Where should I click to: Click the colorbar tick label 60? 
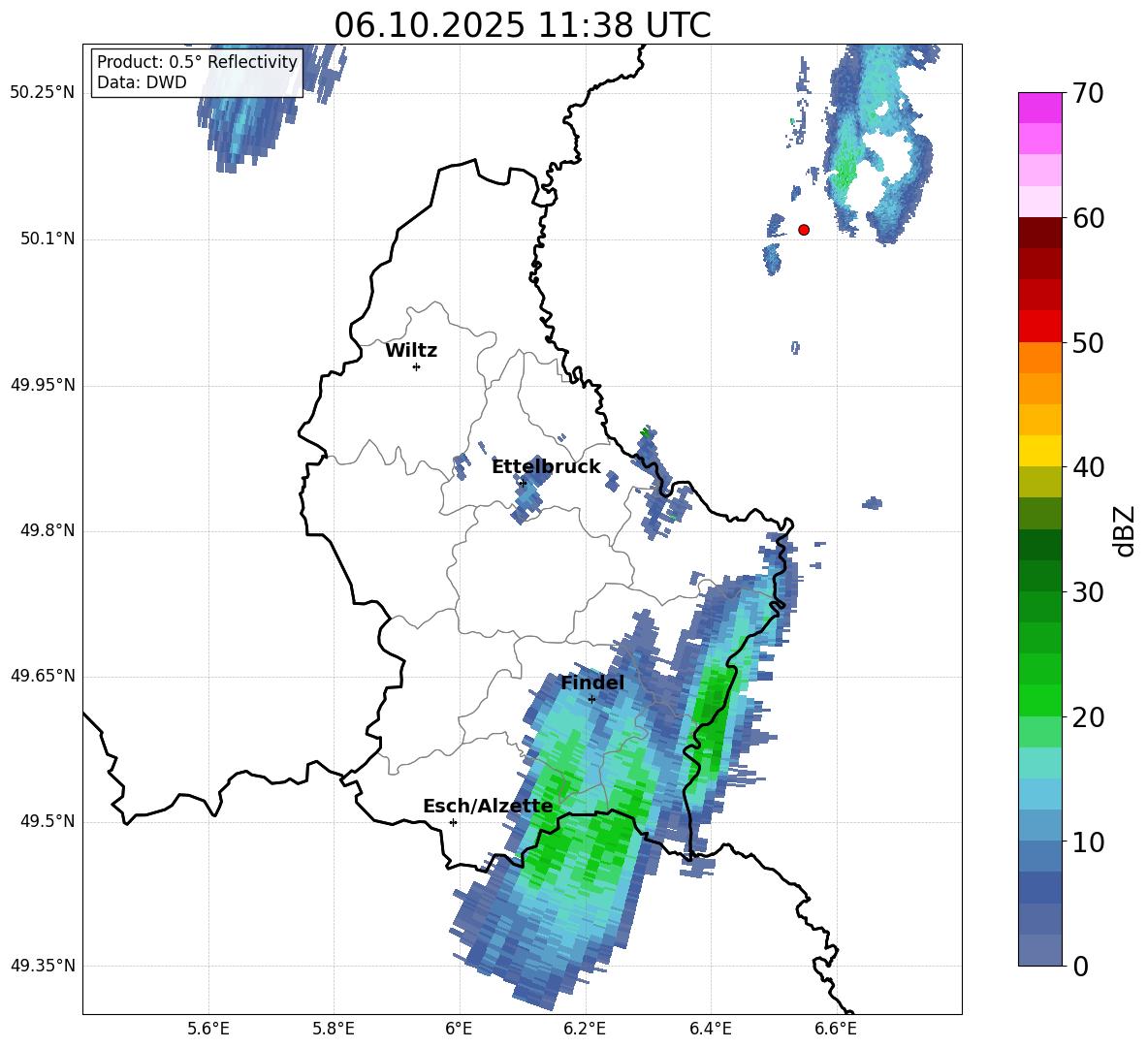(1088, 218)
